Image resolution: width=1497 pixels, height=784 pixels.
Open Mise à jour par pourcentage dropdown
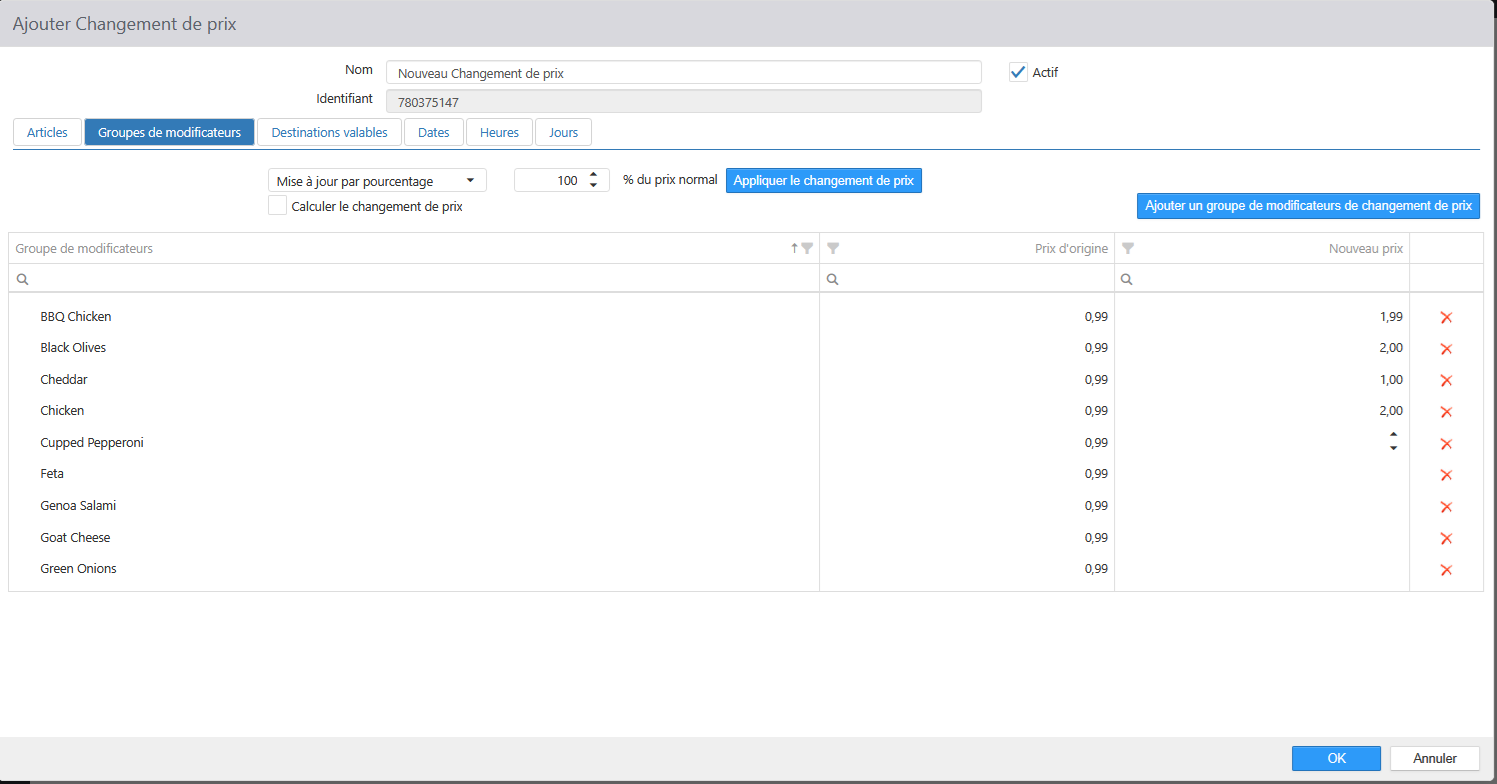(377, 181)
